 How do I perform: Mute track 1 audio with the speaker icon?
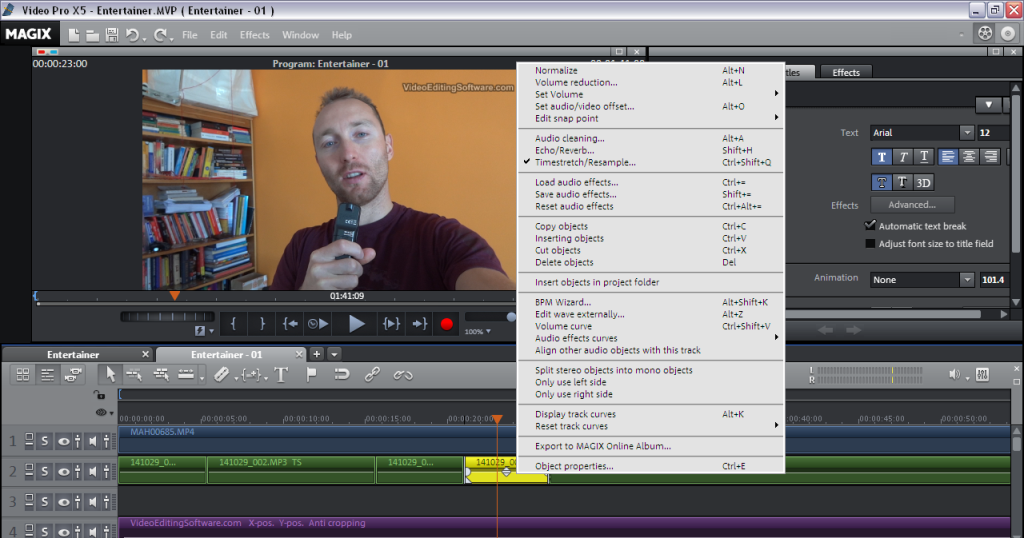(x=93, y=441)
